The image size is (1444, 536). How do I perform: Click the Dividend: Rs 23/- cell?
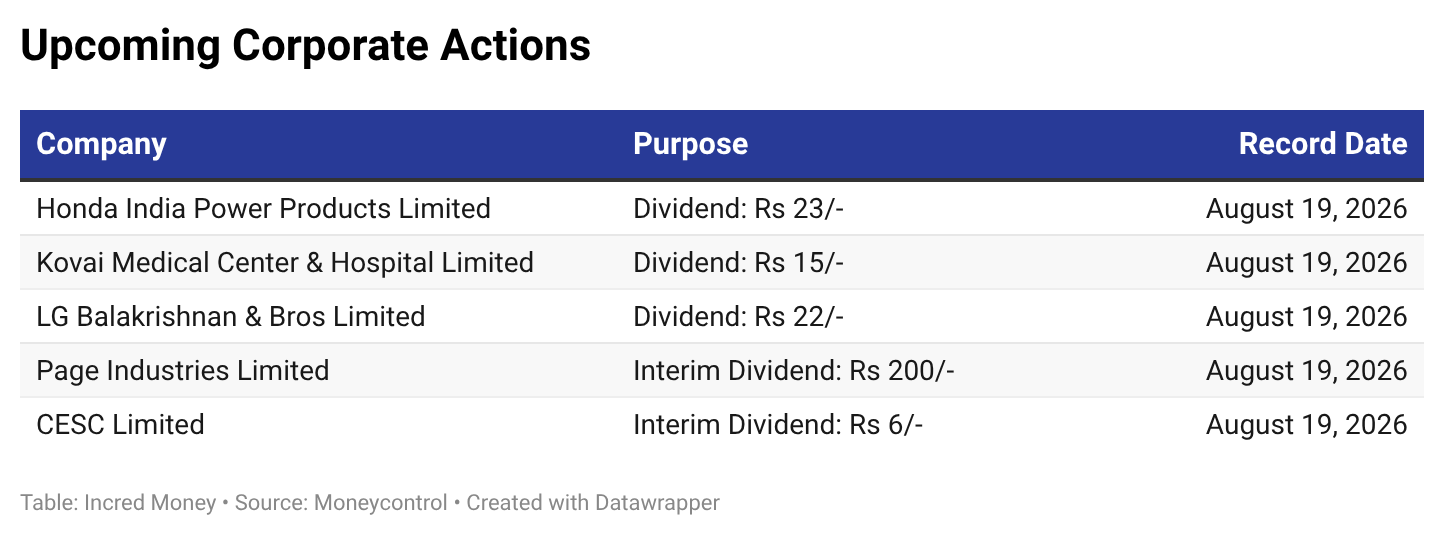(739, 209)
